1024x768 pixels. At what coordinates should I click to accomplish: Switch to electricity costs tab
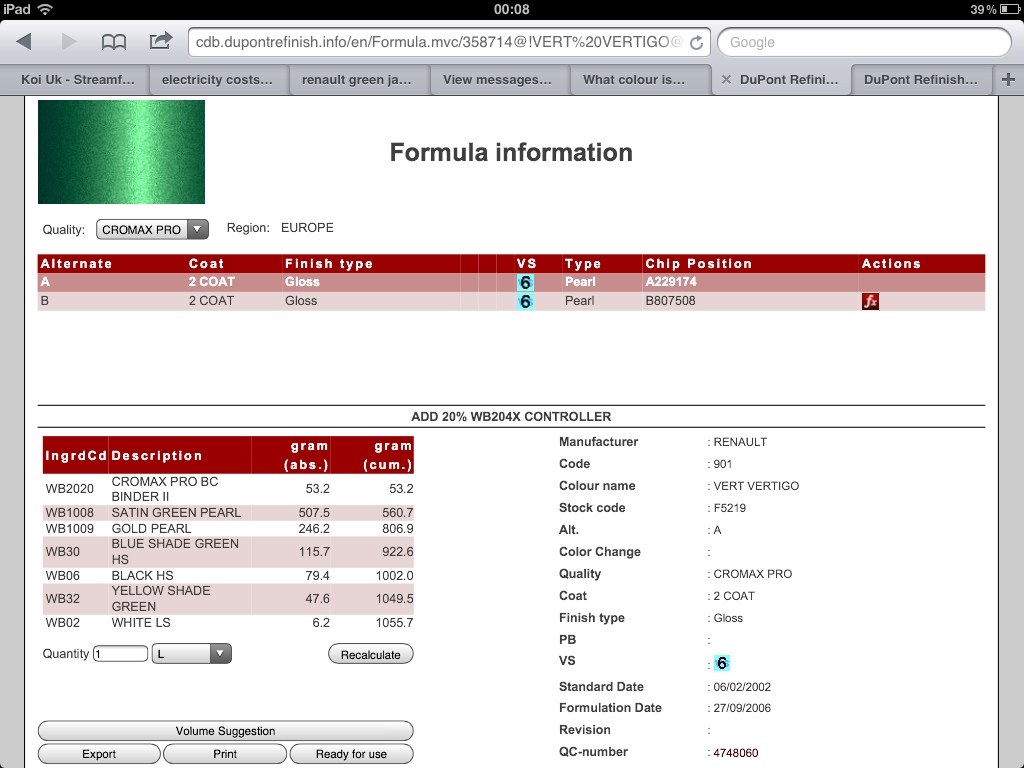tap(217, 80)
